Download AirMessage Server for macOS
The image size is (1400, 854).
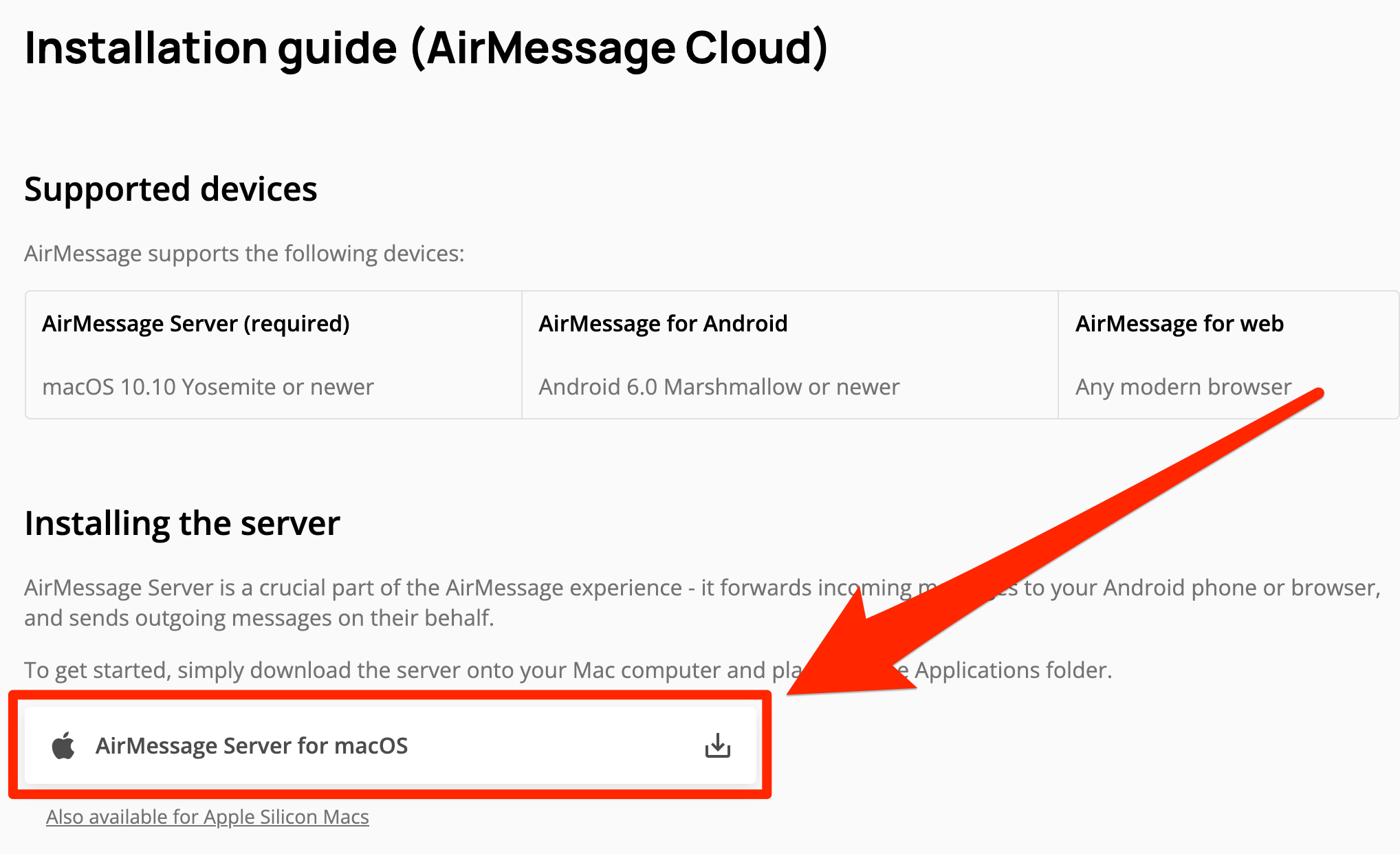click(x=391, y=745)
